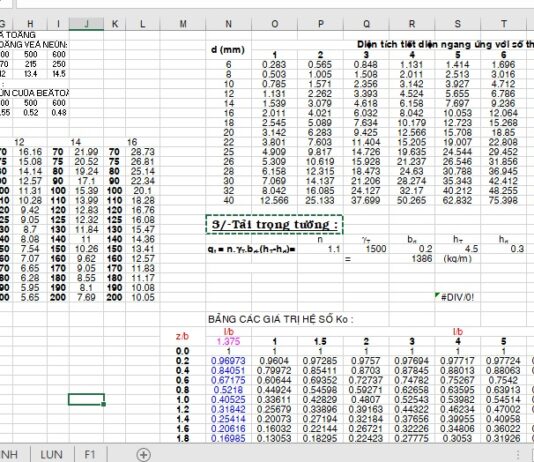Click bold spacing value 125 beside 16.08
Viewport: 534px width, 462px height.
click(114, 220)
